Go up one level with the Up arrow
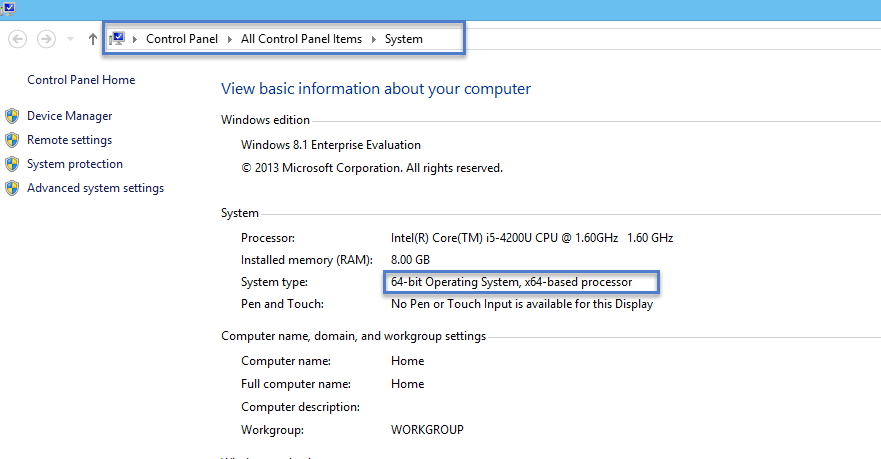The image size is (881, 459). (x=93, y=39)
